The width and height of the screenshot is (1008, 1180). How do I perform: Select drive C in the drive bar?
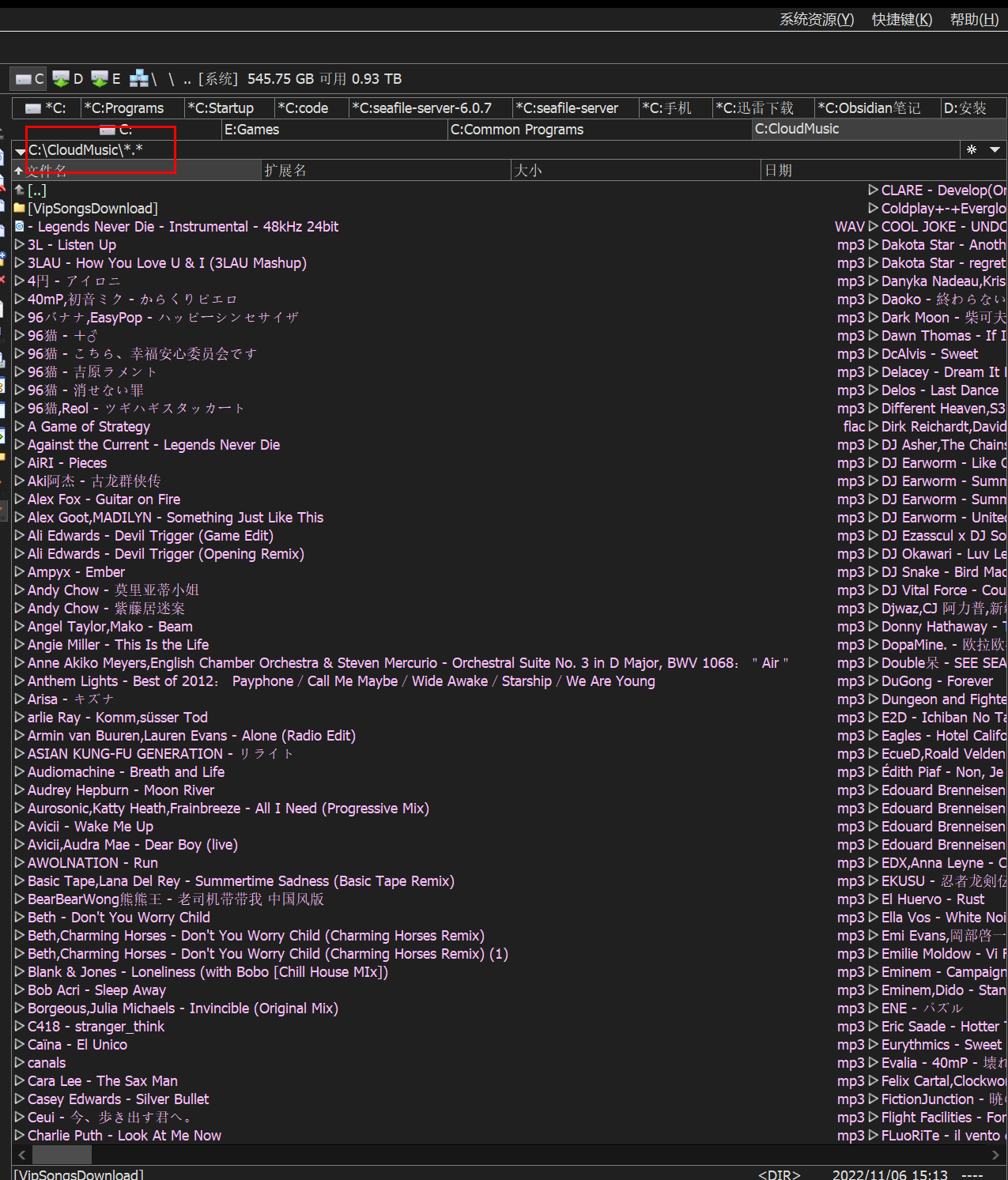click(29, 79)
